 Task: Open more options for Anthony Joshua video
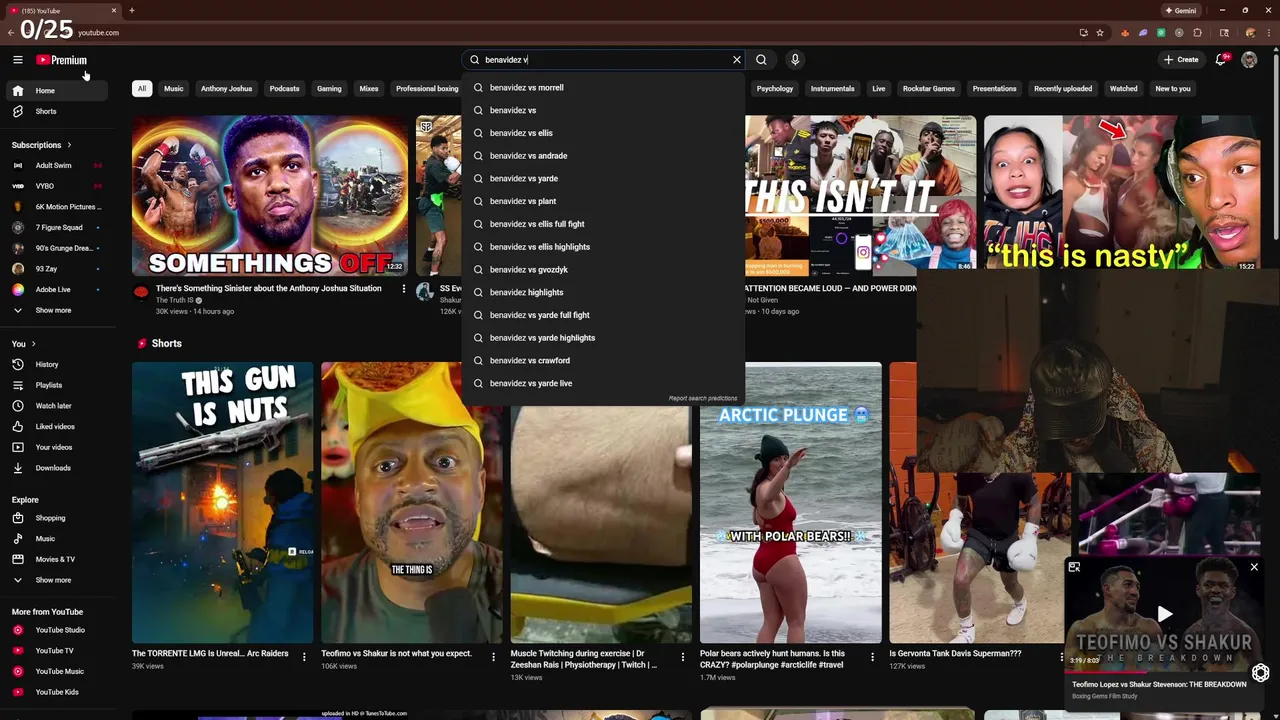pos(404,289)
